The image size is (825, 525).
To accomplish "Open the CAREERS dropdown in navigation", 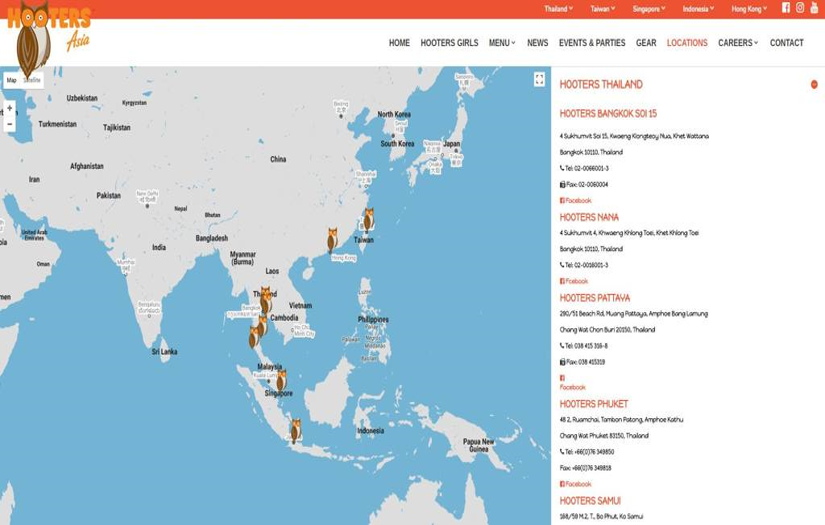I will tap(738, 43).
